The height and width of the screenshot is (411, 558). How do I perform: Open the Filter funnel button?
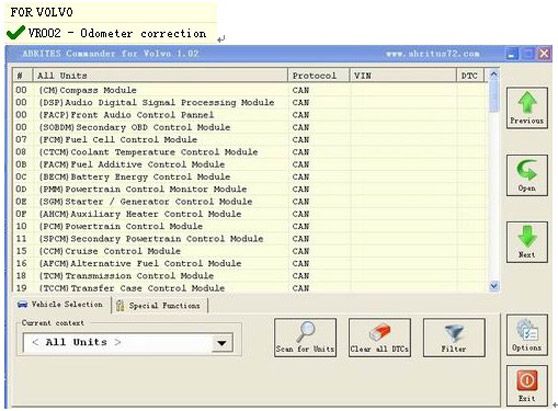[x=454, y=337]
